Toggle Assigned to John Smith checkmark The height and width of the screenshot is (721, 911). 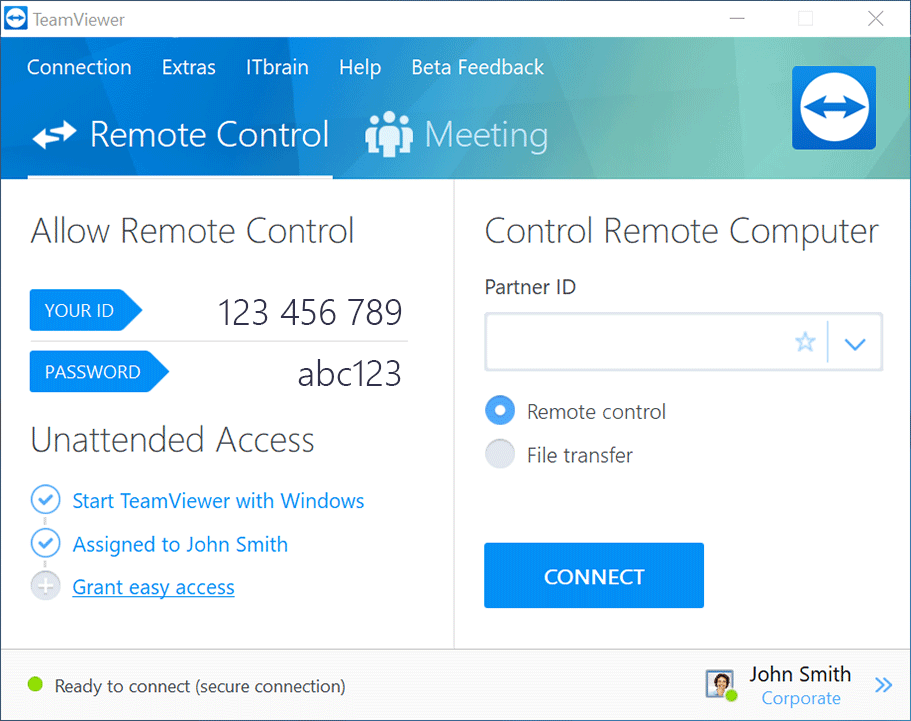tap(45, 542)
